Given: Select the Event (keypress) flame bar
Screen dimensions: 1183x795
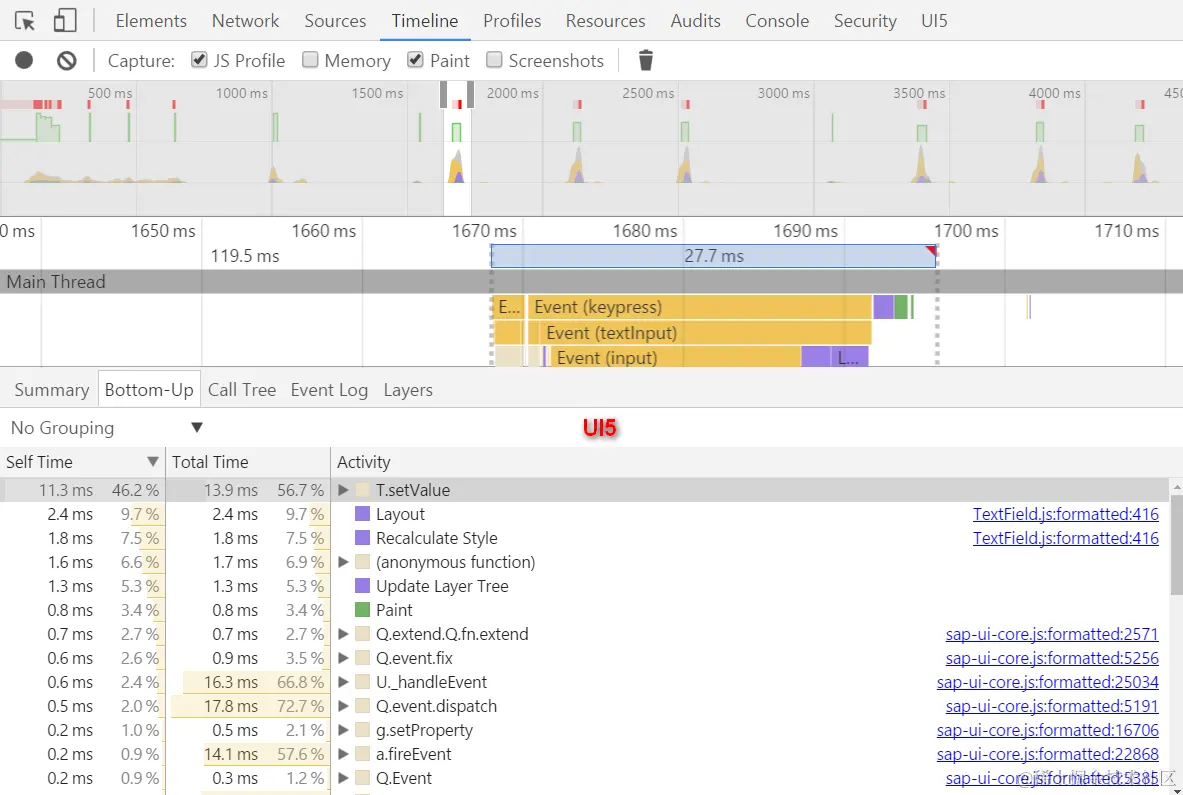Looking at the screenshot, I should (699, 307).
